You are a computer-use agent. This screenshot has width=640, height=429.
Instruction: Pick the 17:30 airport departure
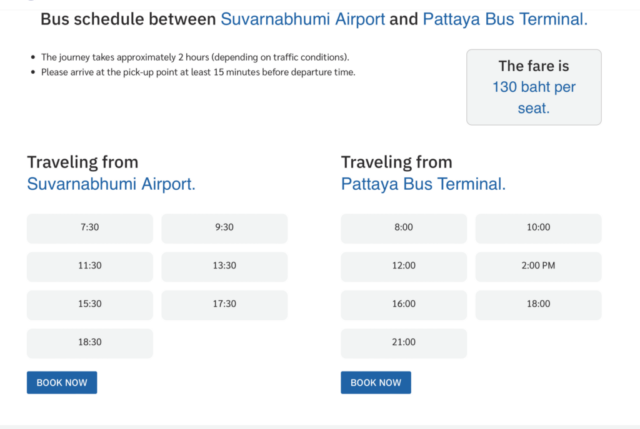point(224,305)
